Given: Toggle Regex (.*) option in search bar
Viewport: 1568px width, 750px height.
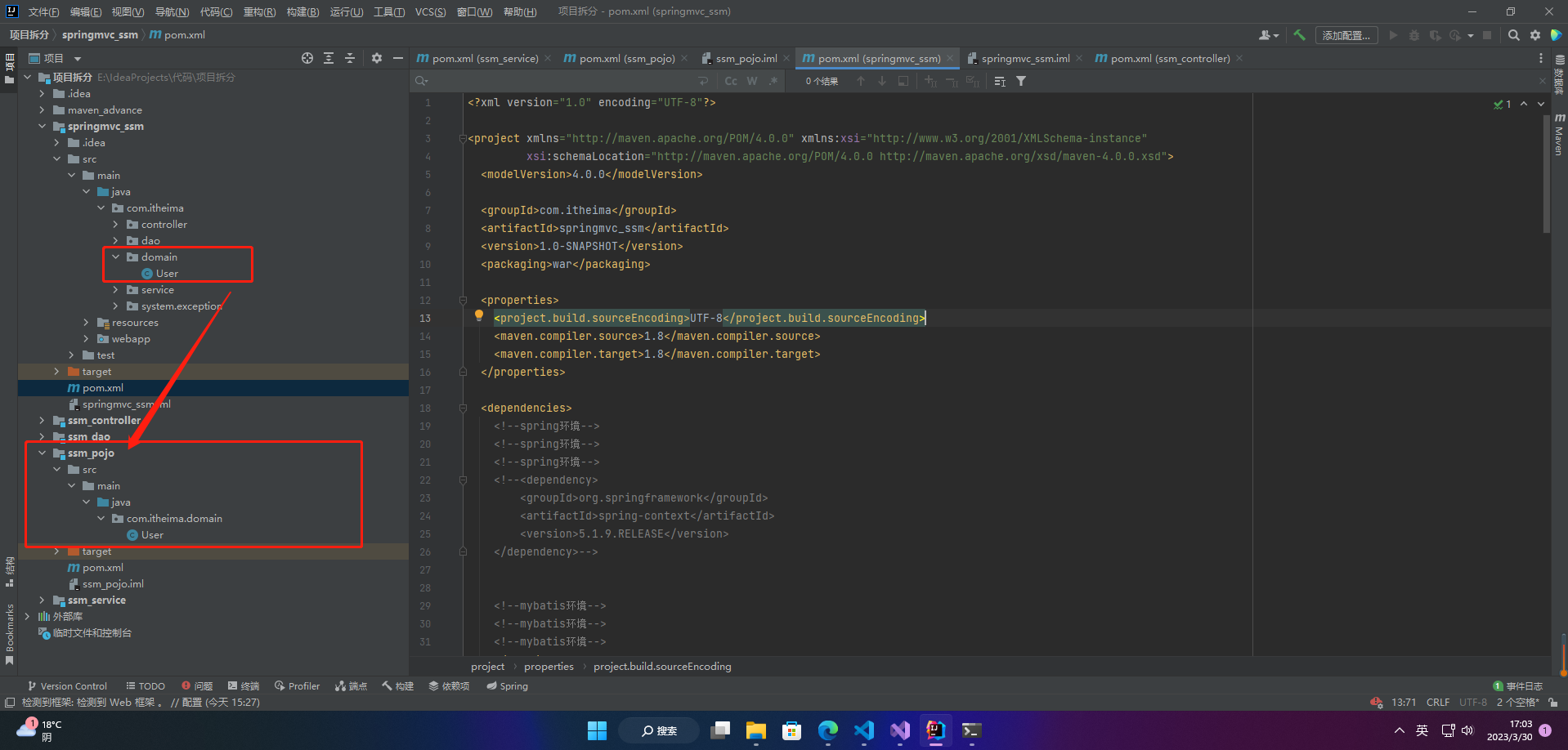Looking at the screenshot, I should click(x=773, y=81).
